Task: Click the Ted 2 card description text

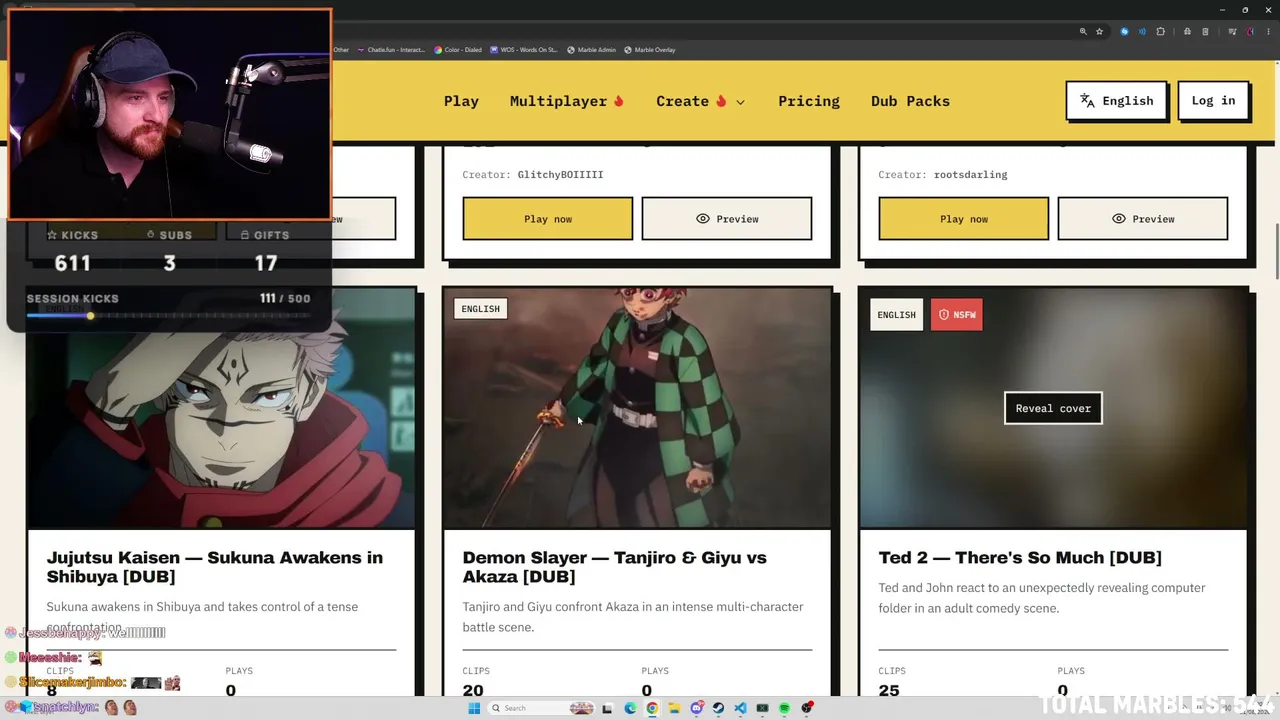Action: 1042,598
